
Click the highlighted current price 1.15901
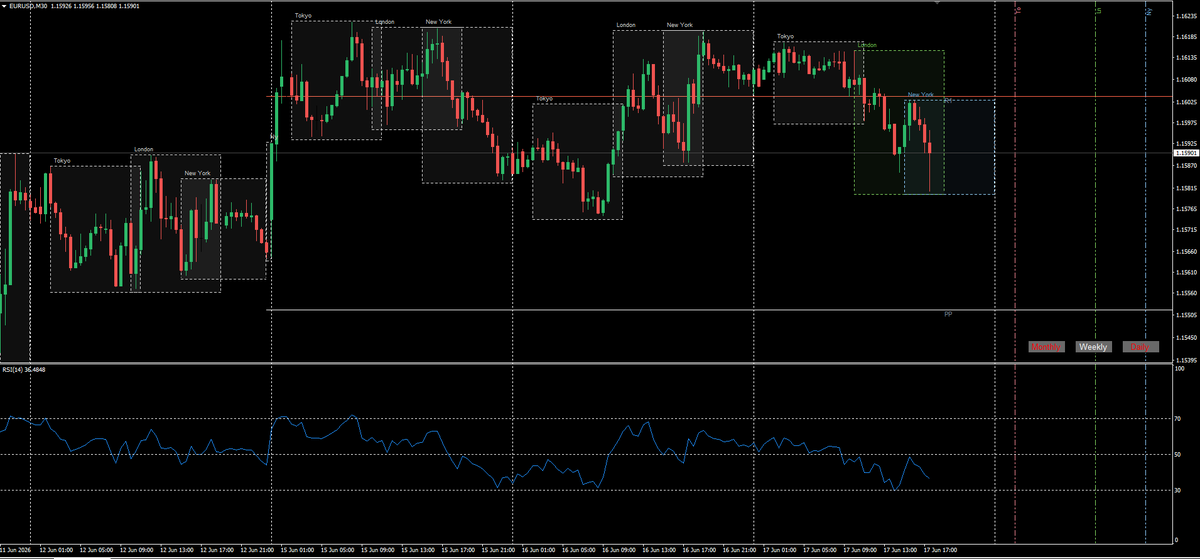point(1185,153)
